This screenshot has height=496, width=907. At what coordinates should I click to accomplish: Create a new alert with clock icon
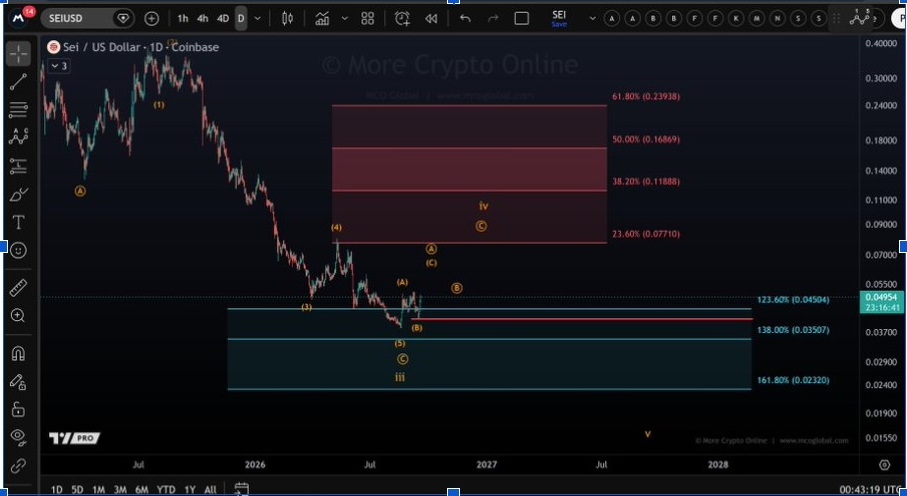[403, 19]
